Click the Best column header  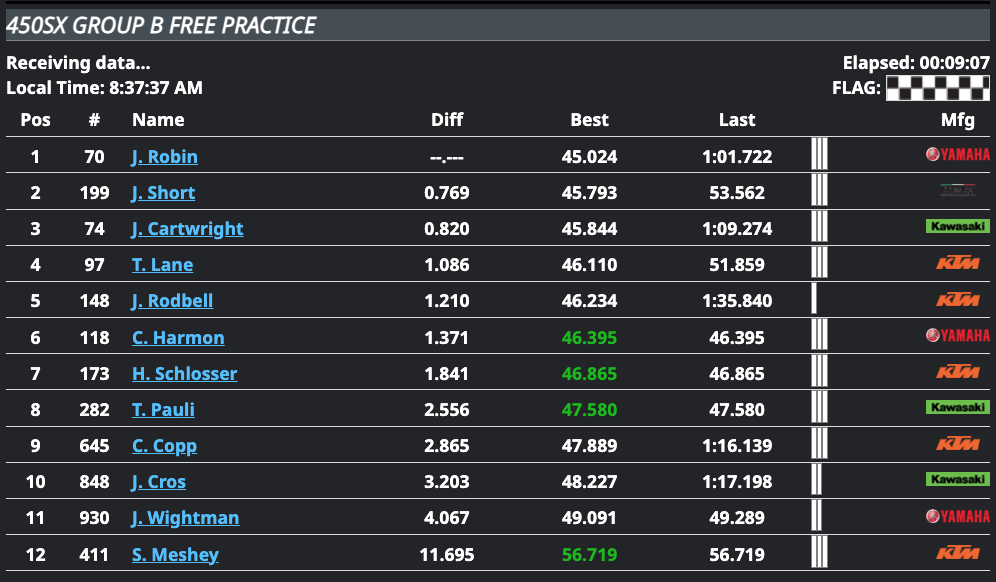(589, 120)
